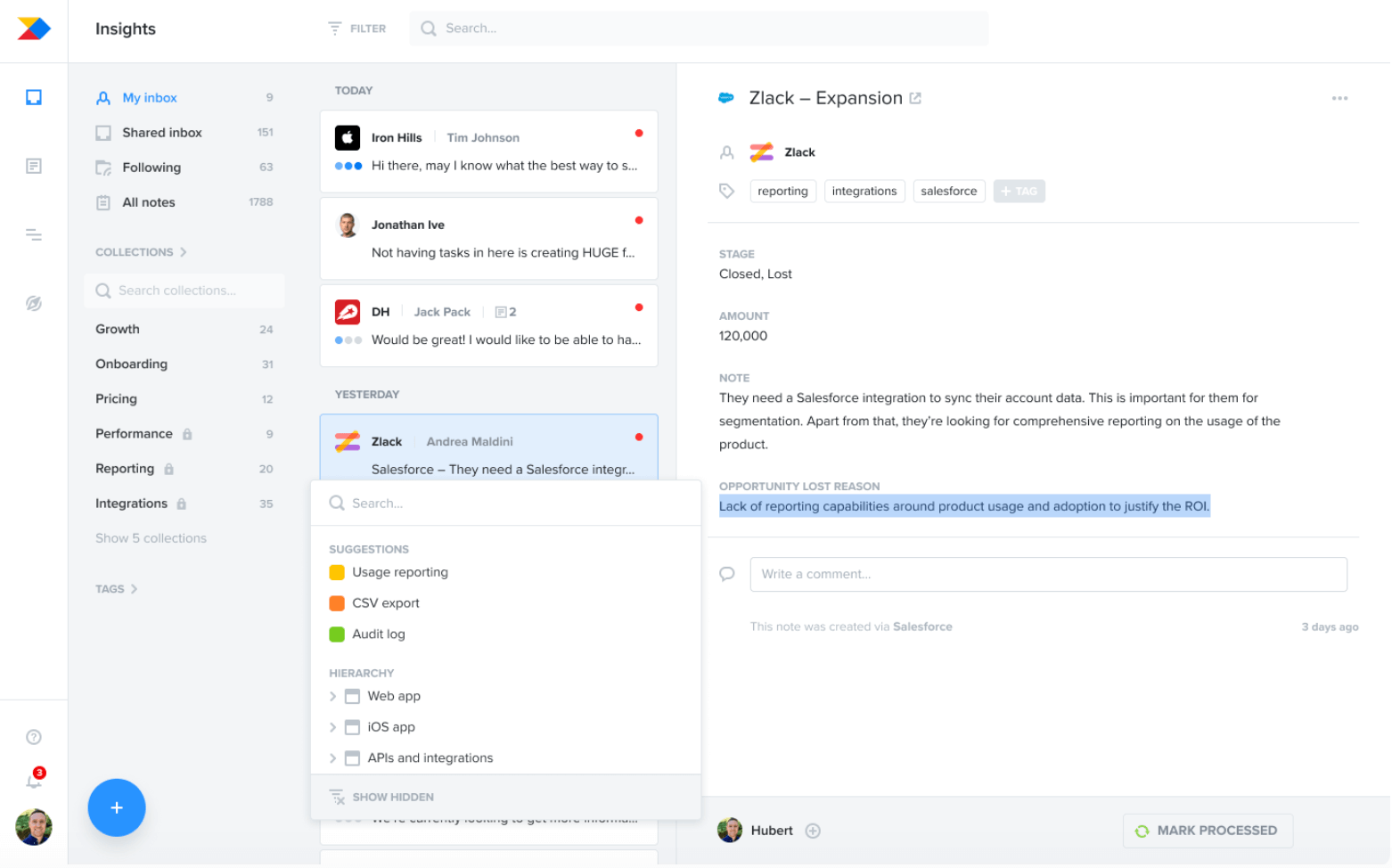The height and width of the screenshot is (868, 1392).
Task: Open the three-dot more options menu
Action: point(1339,98)
